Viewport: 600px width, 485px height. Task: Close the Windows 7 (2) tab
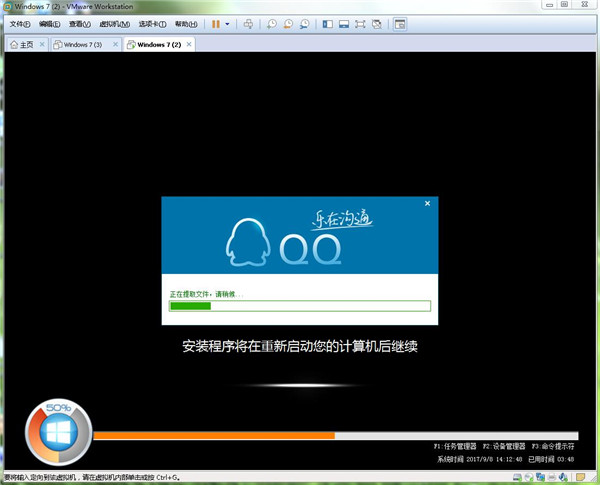tap(189, 44)
